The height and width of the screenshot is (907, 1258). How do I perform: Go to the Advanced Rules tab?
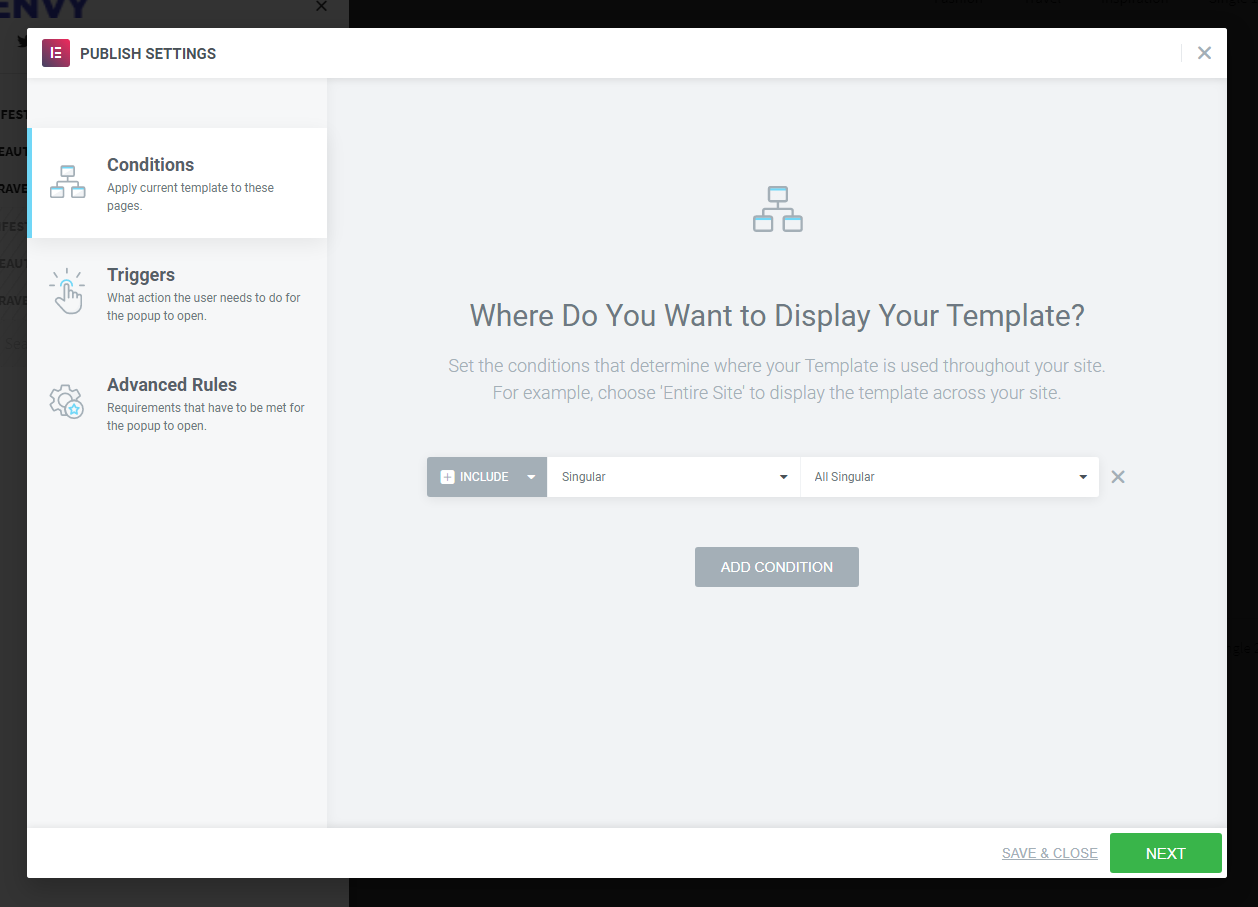coord(172,385)
